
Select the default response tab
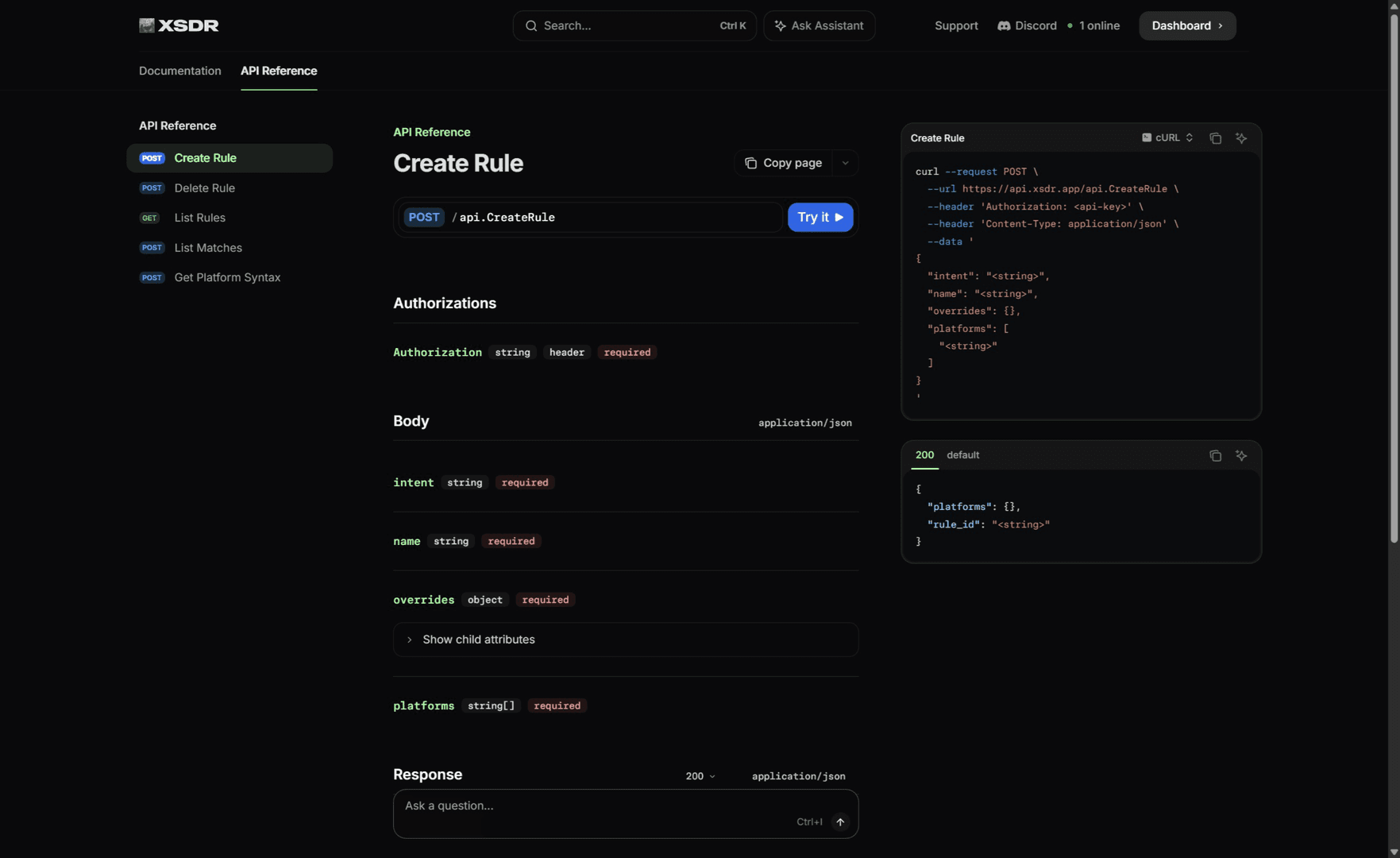[962, 455]
